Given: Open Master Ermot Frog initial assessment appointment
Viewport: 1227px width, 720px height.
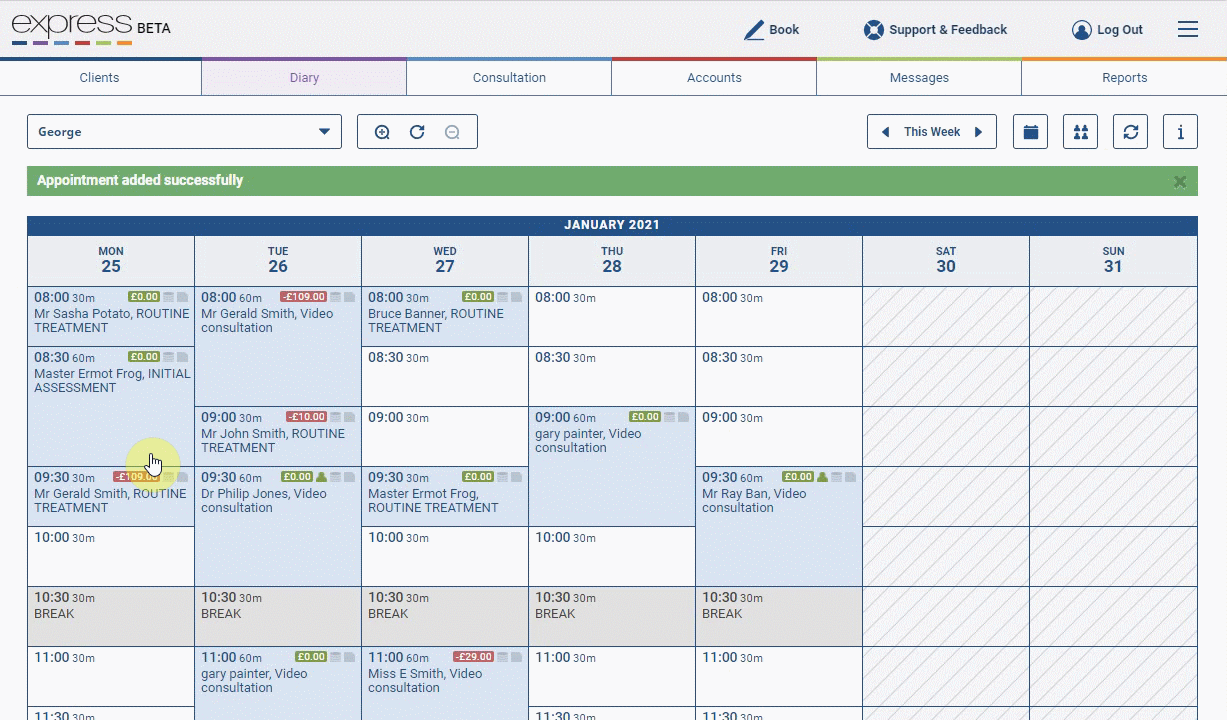Looking at the screenshot, I should click(x=111, y=406).
